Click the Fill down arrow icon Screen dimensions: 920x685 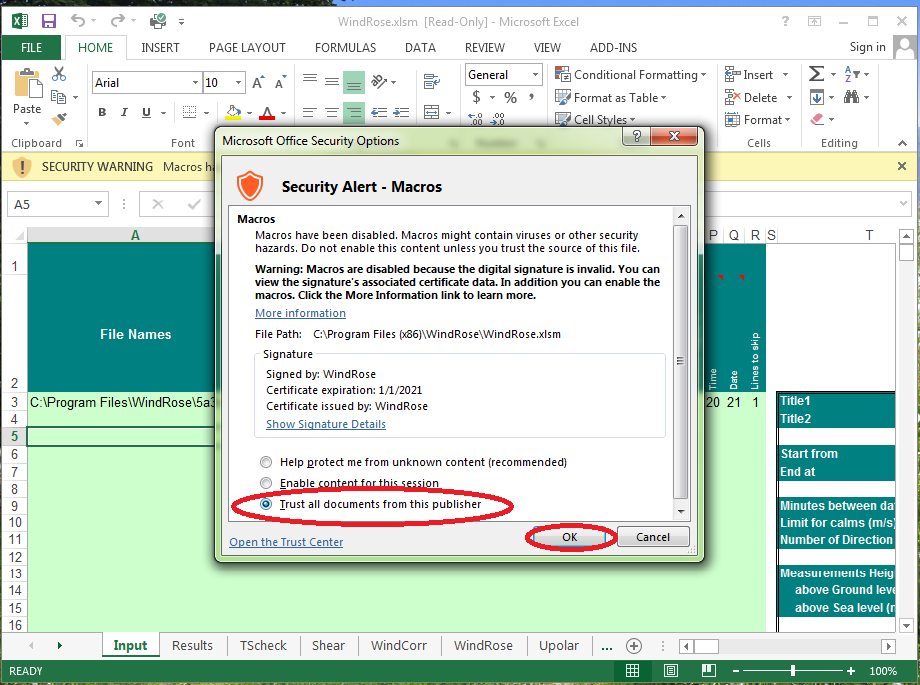(817, 97)
